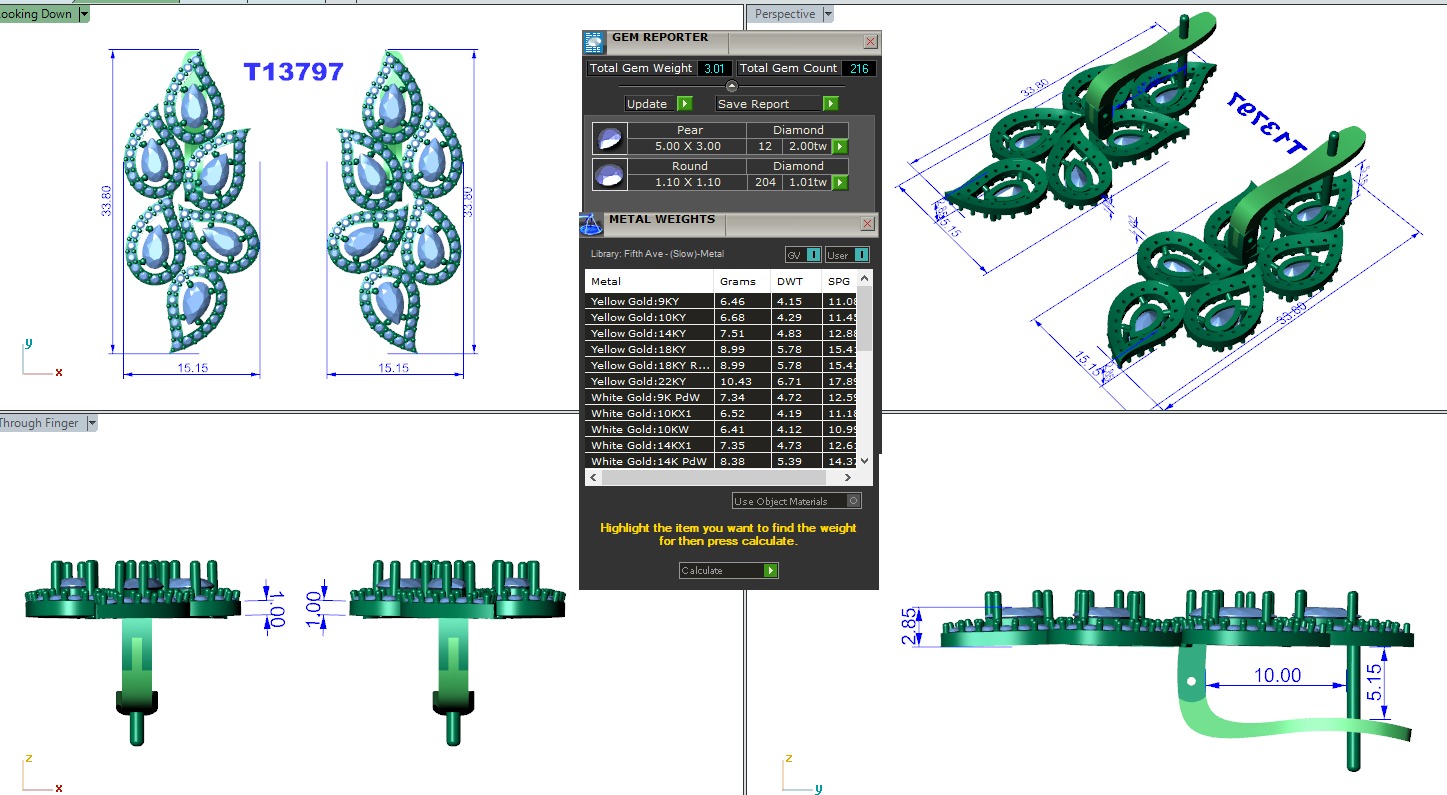Click the Gem Reporter panel icon
The image size is (1447, 795).
coord(594,42)
